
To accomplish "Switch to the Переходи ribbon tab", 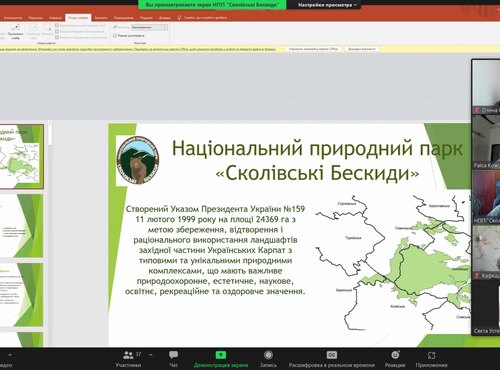I will pyautogui.click(x=36, y=18).
